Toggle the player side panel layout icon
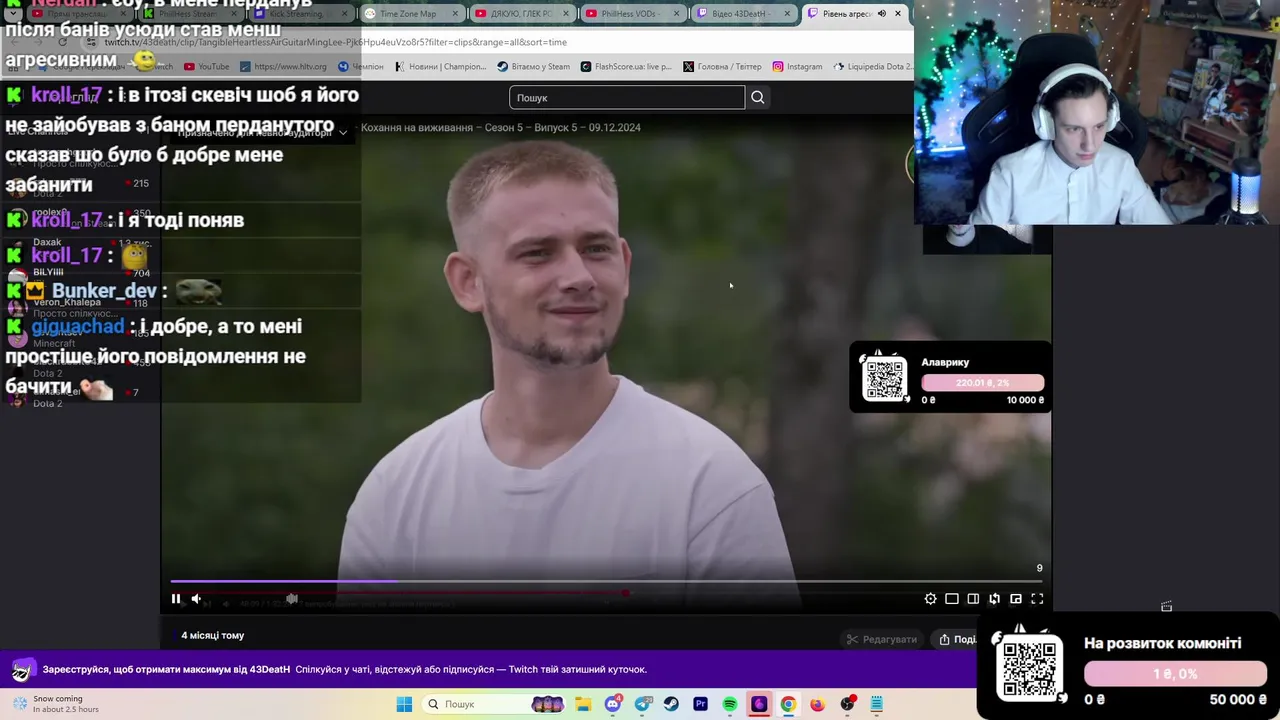This screenshot has height=720, width=1280. [973, 599]
